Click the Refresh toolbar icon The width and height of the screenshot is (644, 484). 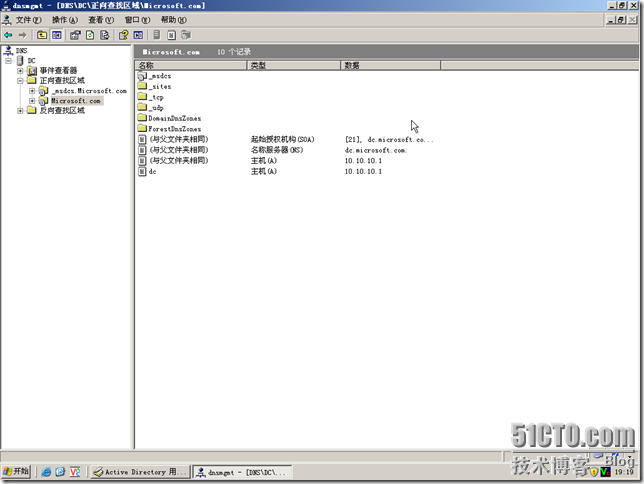tap(90, 35)
